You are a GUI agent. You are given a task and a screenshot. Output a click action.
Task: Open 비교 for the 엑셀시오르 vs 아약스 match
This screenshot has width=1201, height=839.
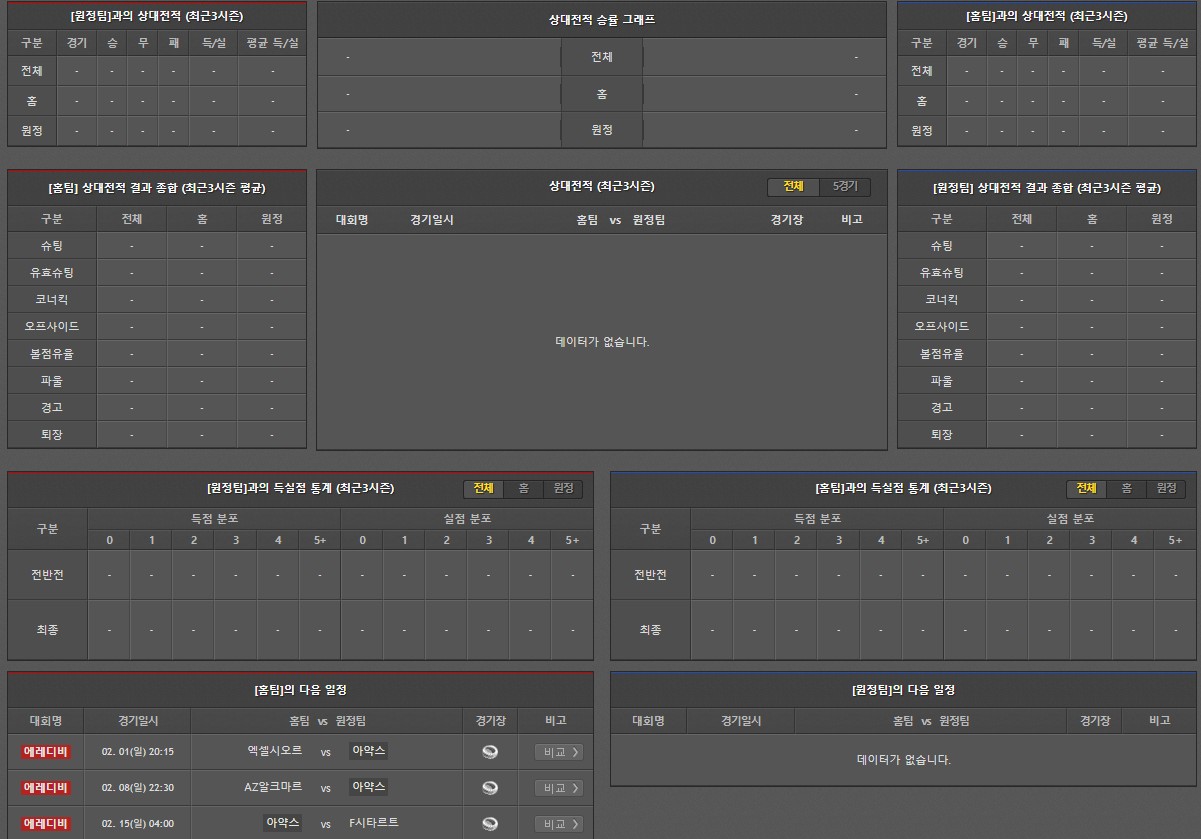point(558,752)
